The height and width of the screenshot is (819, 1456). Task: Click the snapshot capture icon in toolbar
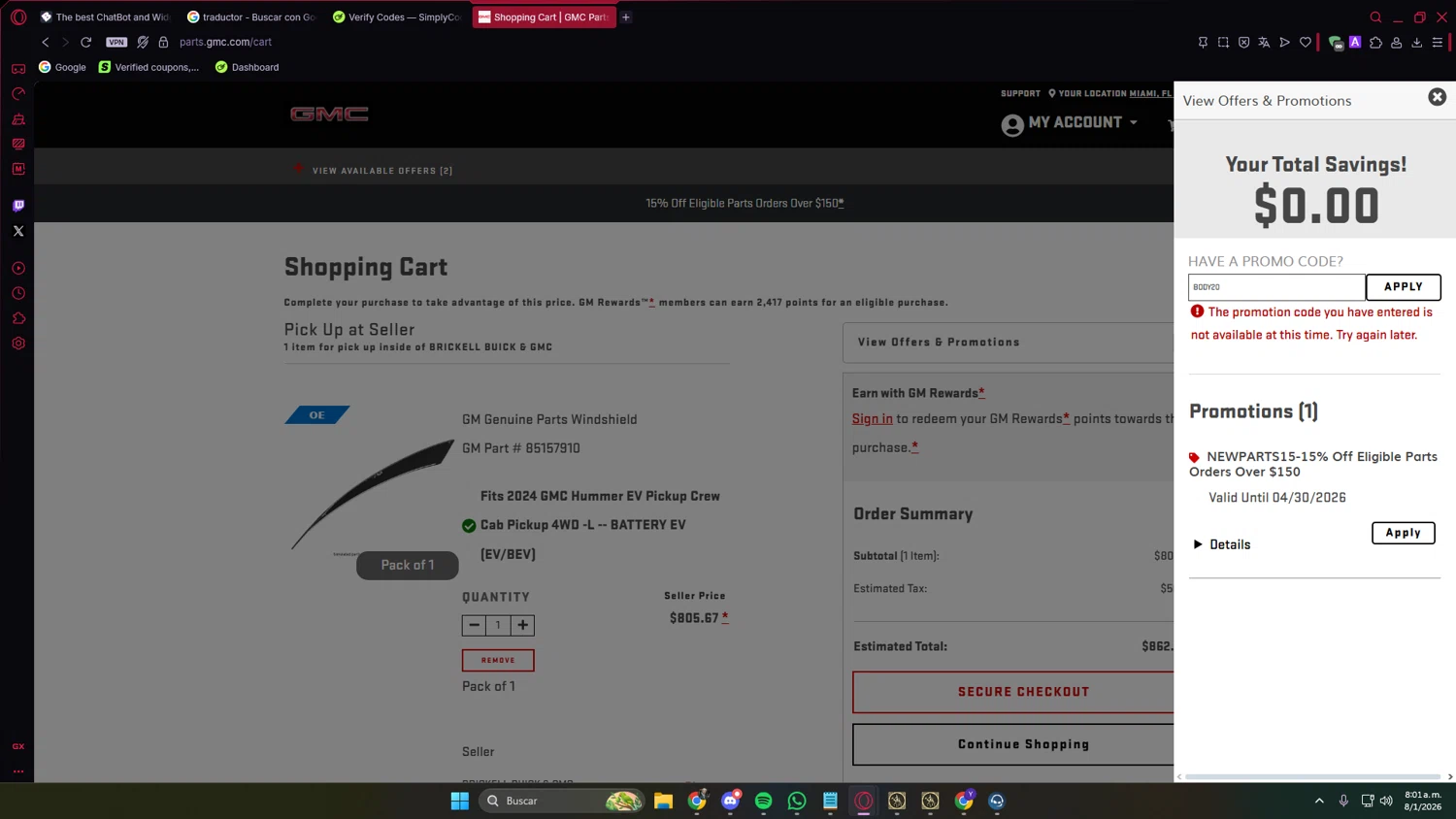1223,43
